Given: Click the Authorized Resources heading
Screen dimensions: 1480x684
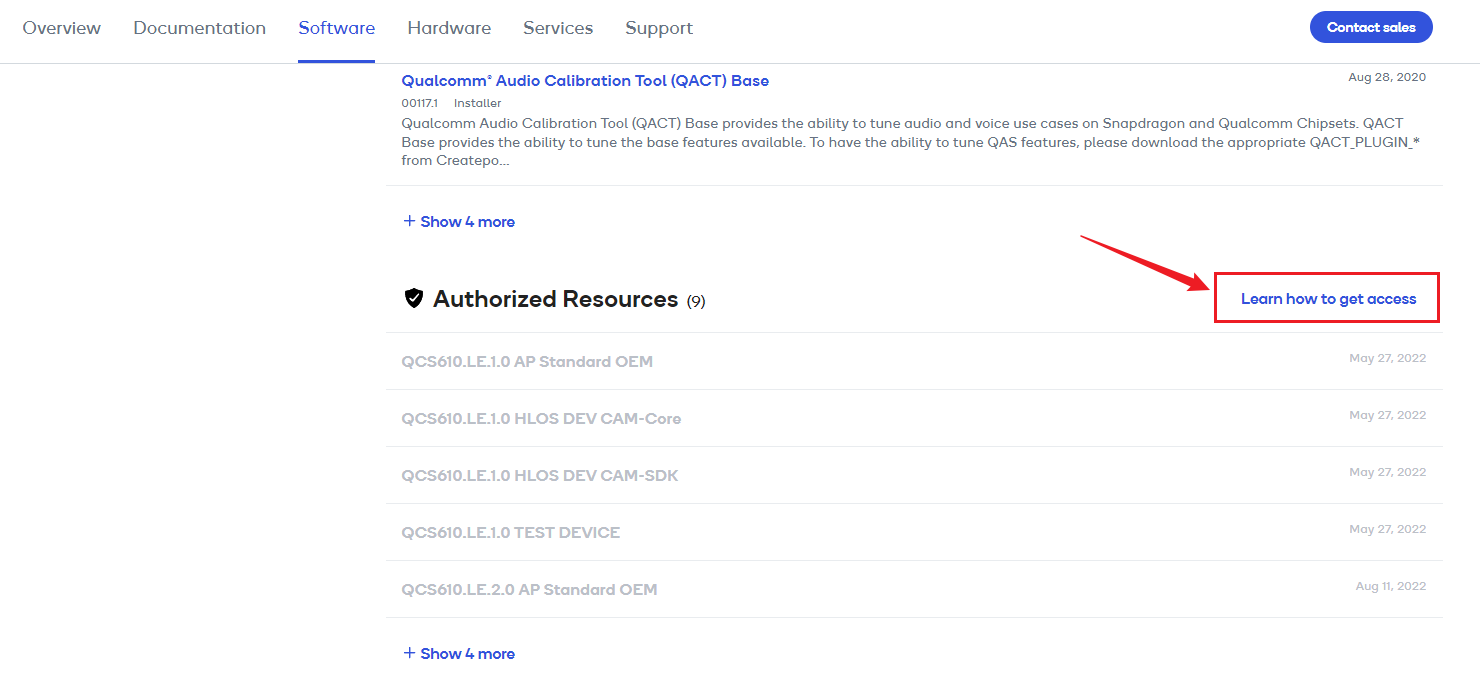Looking at the screenshot, I should click(555, 299).
